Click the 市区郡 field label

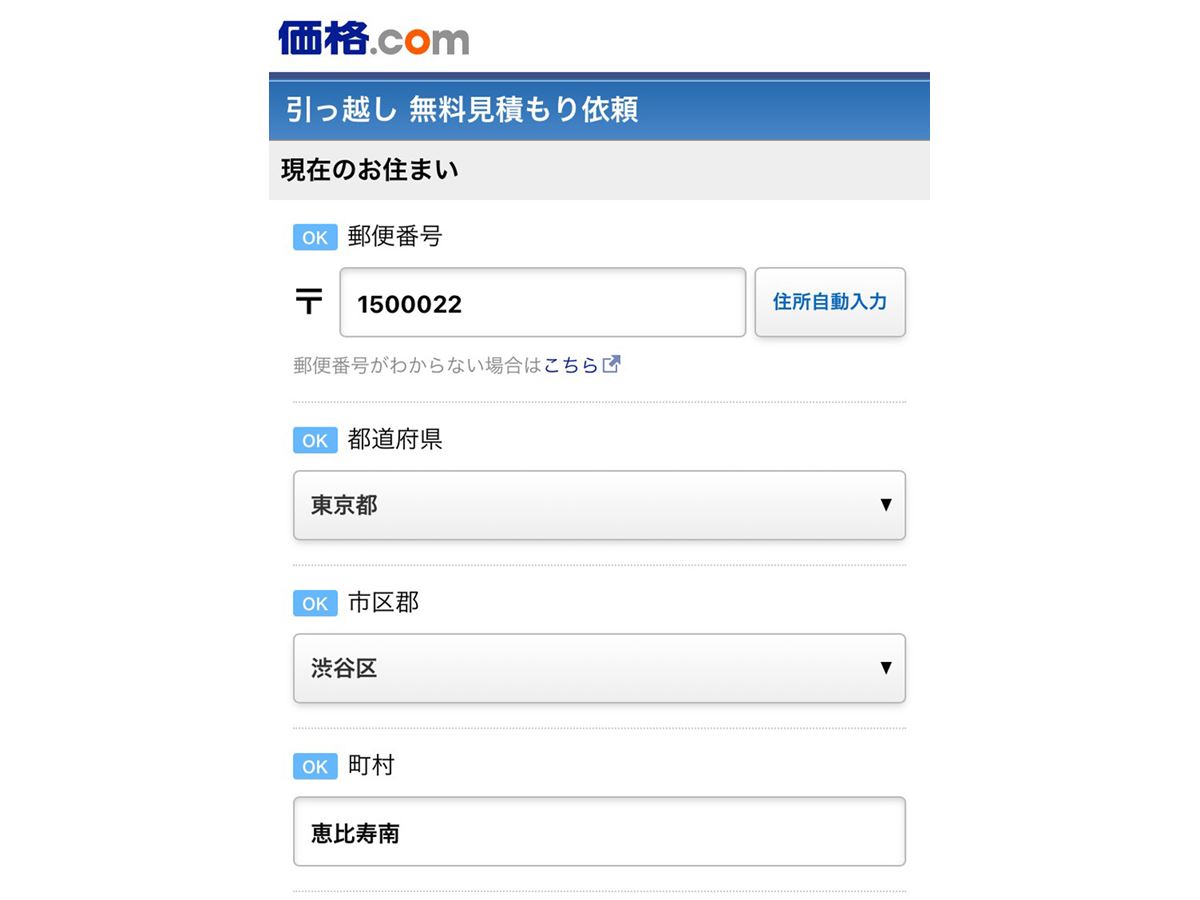[x=383, y=603]
